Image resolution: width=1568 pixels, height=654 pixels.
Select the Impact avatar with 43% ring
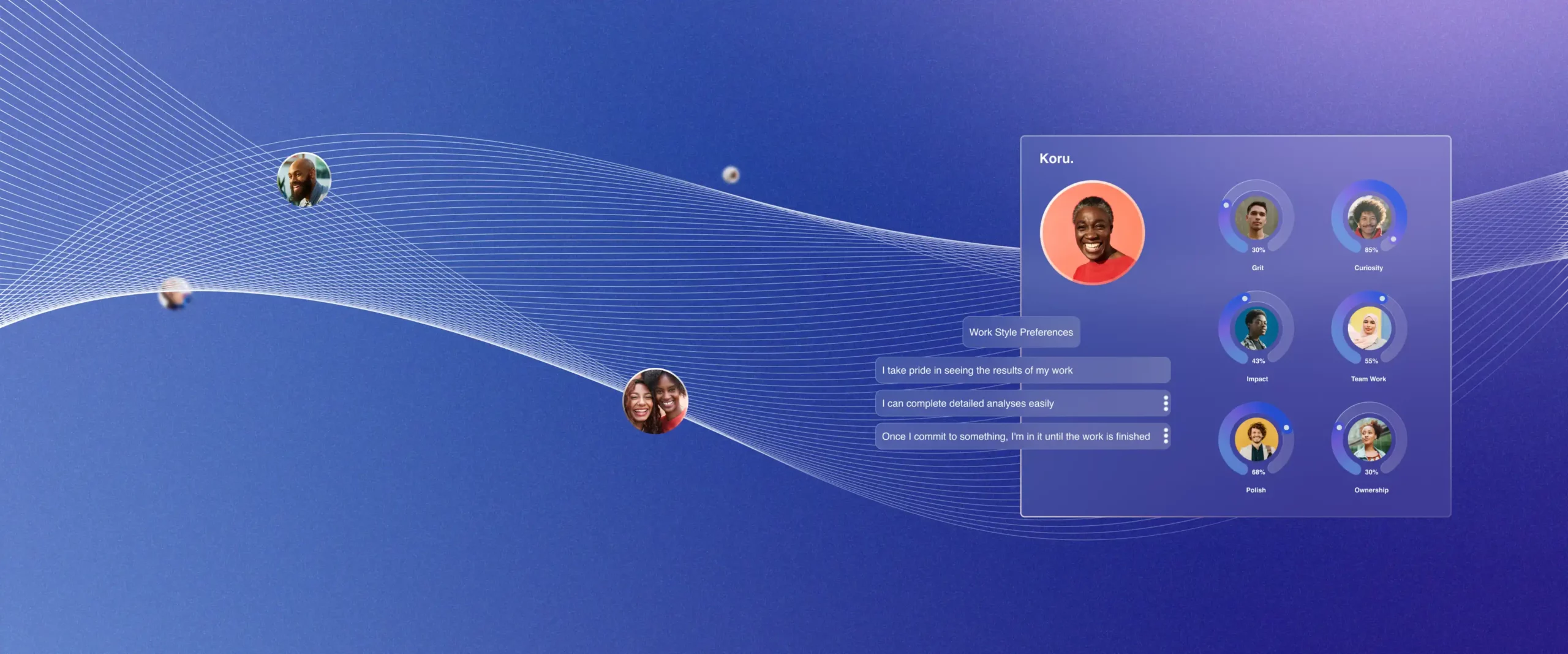[1256, 329]
